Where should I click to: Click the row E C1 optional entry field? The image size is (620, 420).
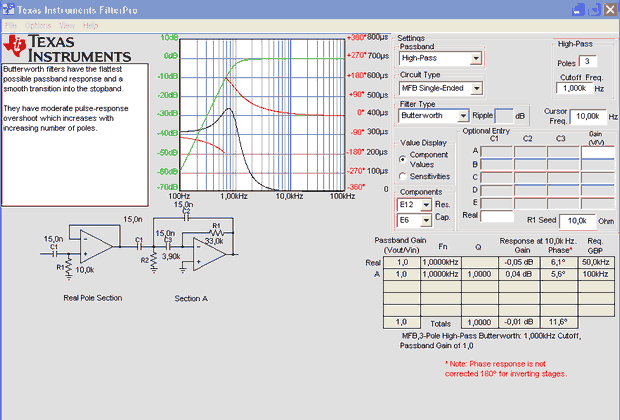pyautogui.click(x=497, y=203)
